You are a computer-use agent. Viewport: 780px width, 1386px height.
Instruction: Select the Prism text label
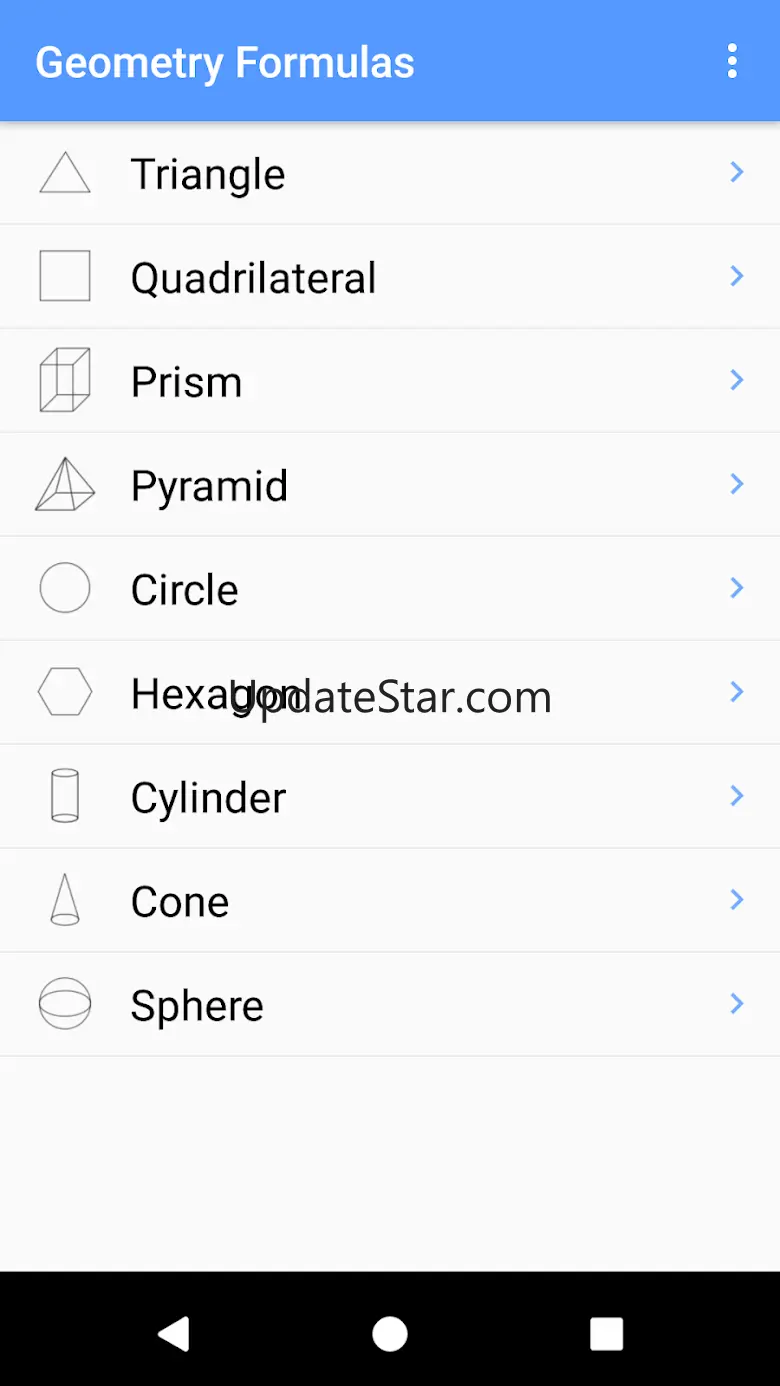(187, 382)
